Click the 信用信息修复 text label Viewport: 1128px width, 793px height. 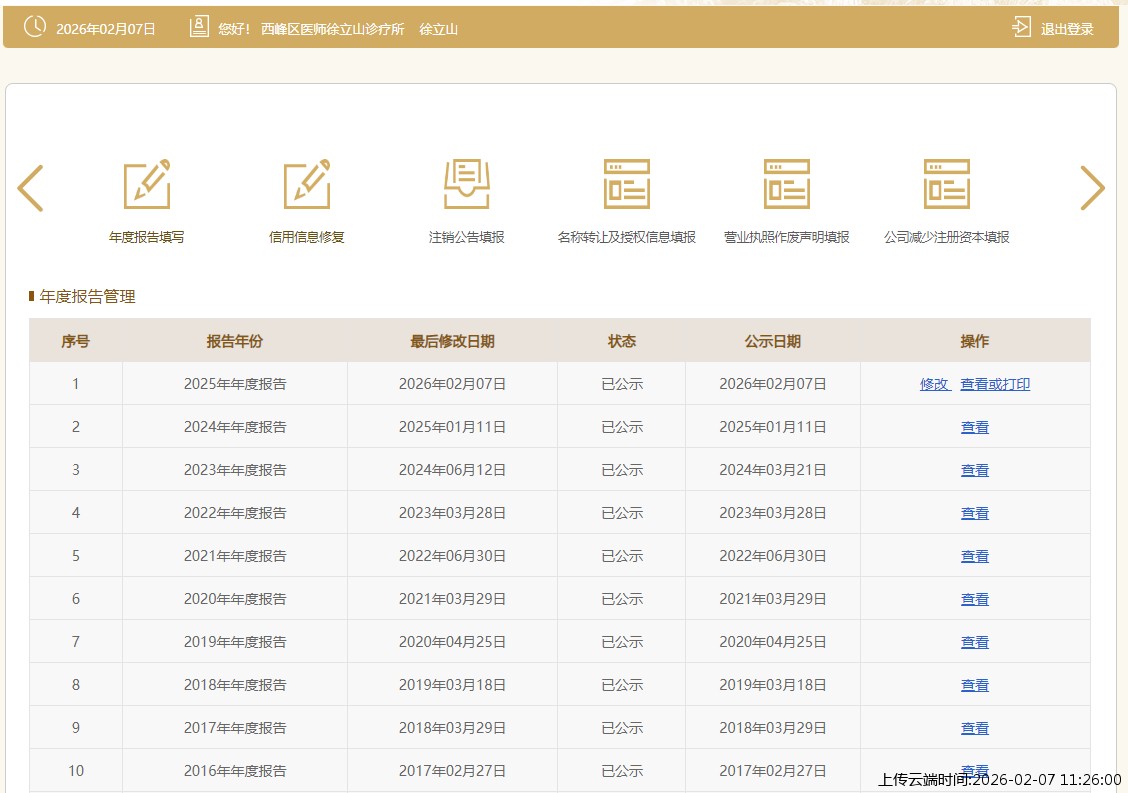click(x=307, y=238)
